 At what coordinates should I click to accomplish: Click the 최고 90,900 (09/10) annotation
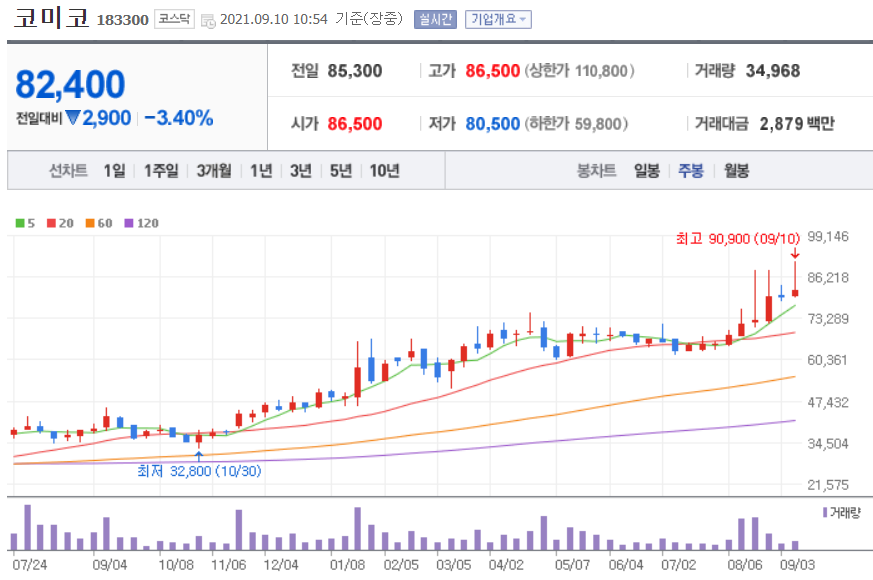pyautogui.click(x=735, y=239)
